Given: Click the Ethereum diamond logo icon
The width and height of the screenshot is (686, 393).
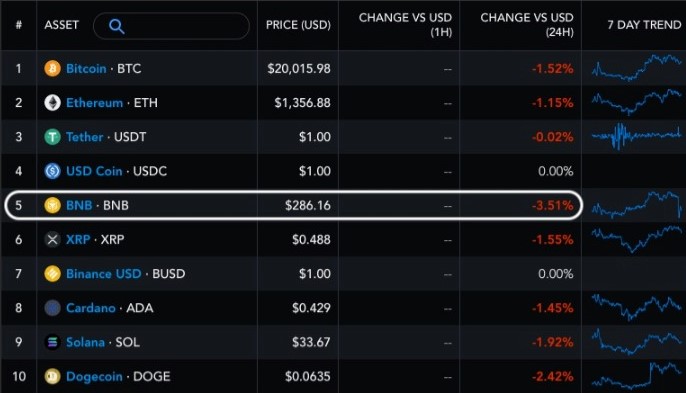Looking at the screenshot, I should pyautogui.click(x=52, y=103).
